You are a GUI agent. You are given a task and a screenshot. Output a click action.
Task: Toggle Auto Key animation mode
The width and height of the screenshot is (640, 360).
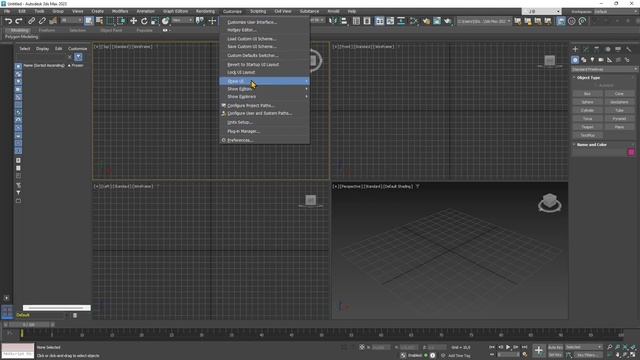[555, 347]
